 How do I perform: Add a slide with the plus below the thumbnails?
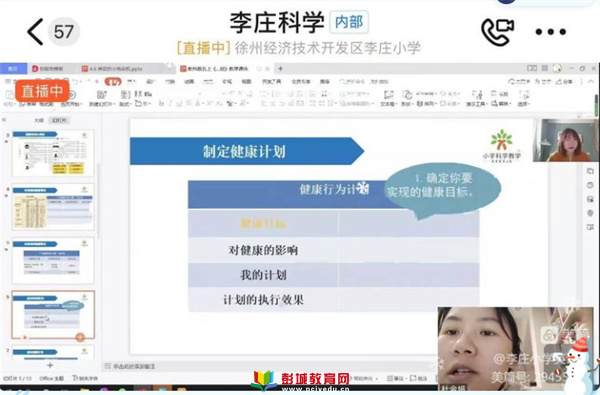click(x=50, y=366)
